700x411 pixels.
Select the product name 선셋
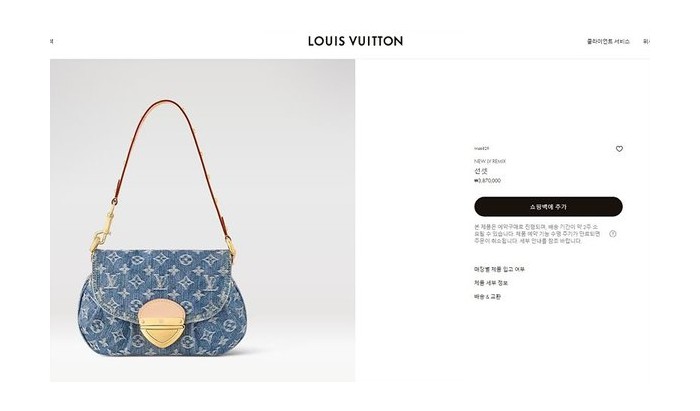tap(480, 171)
